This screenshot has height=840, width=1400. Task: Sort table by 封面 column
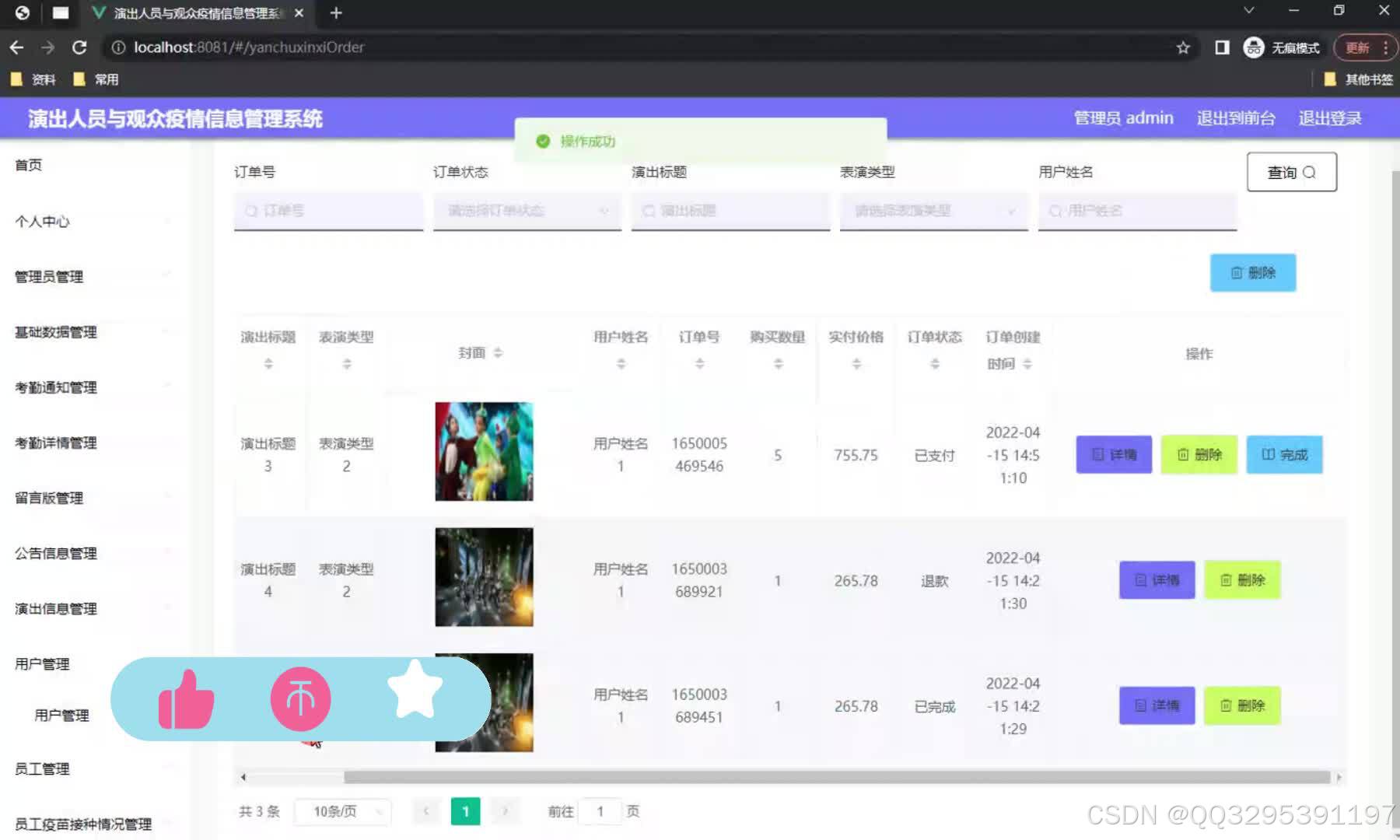pos(498,353)
